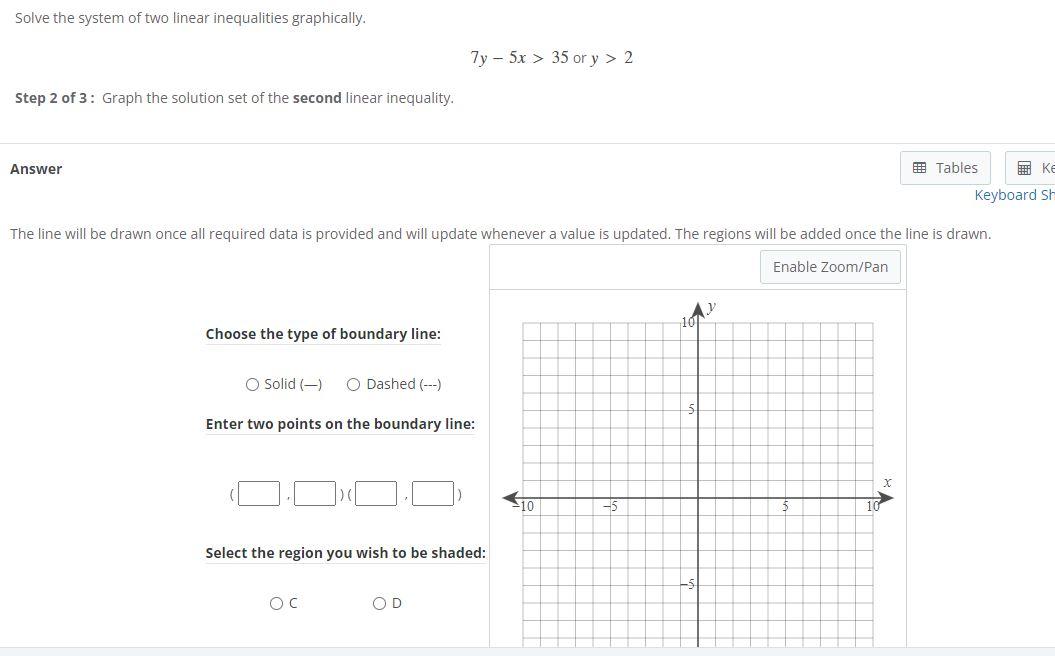Click the 'Choose the type of boundary line' heading
This screenshot has height=656, width=1055.
(323, 334)
